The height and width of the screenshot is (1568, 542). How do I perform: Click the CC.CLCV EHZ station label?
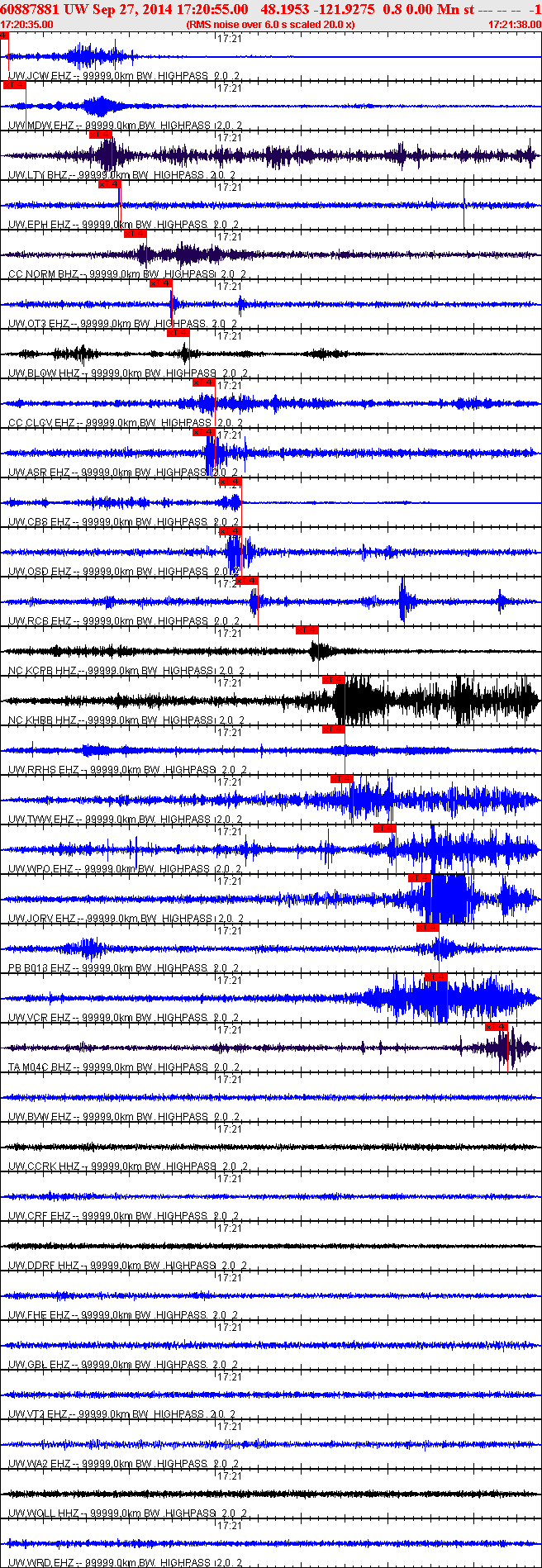(40, 423)
